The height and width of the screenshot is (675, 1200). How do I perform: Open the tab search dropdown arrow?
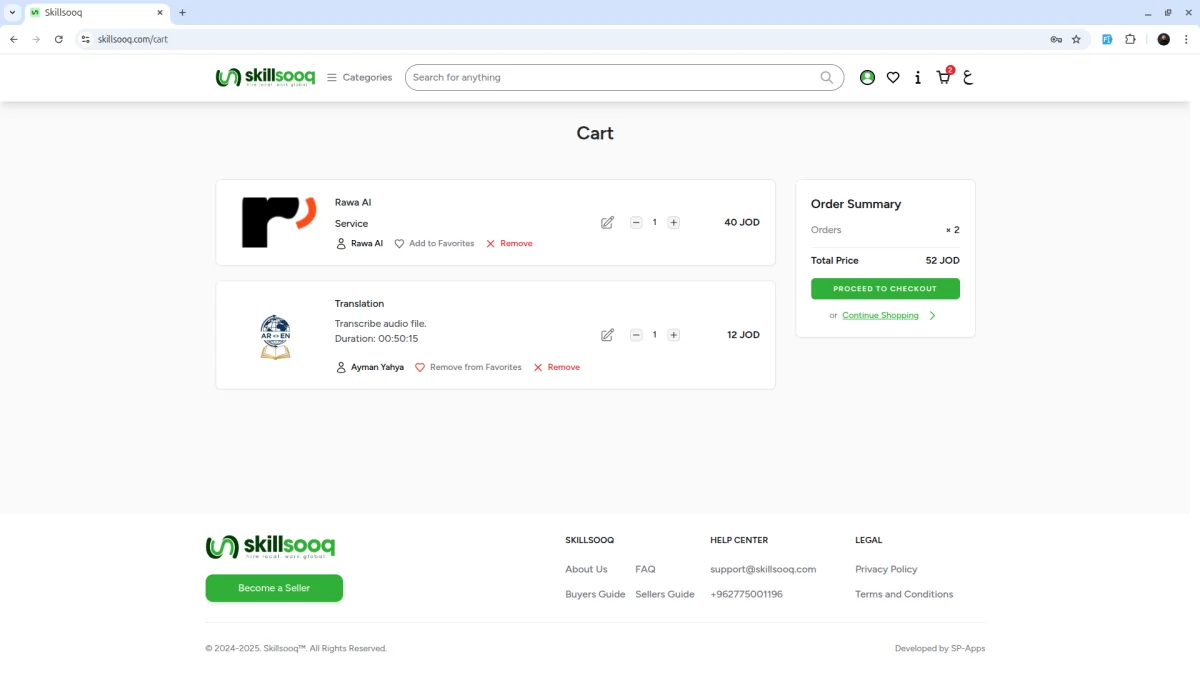pos(12,12)
